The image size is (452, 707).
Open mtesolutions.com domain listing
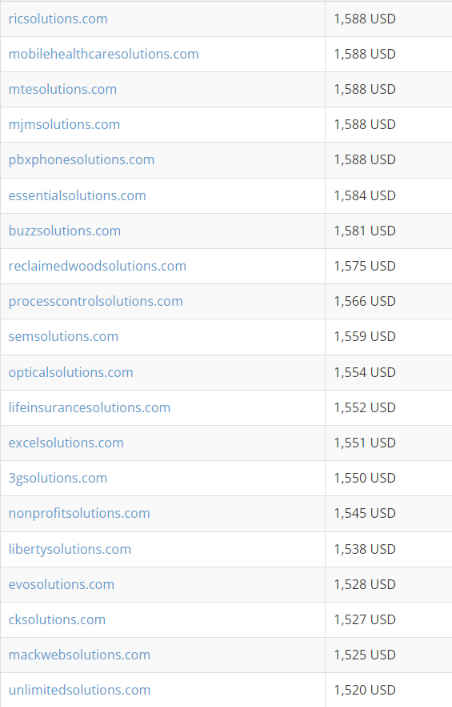(x=62, y=89)
